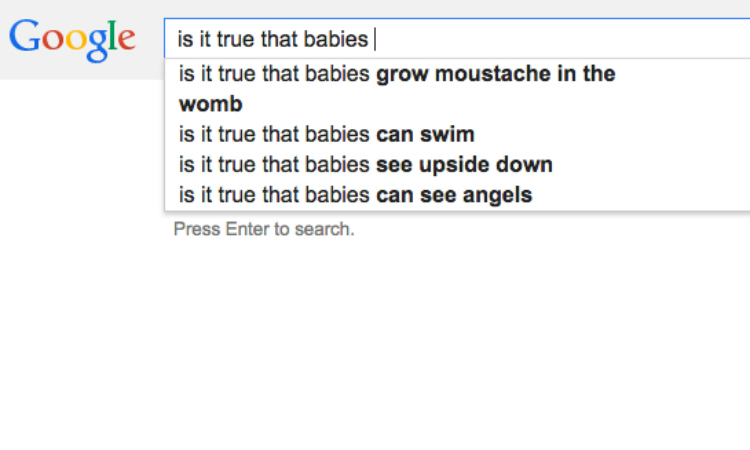Click the yellow letter o in the logo
This screenshot has height=450, width=750.
76,40
